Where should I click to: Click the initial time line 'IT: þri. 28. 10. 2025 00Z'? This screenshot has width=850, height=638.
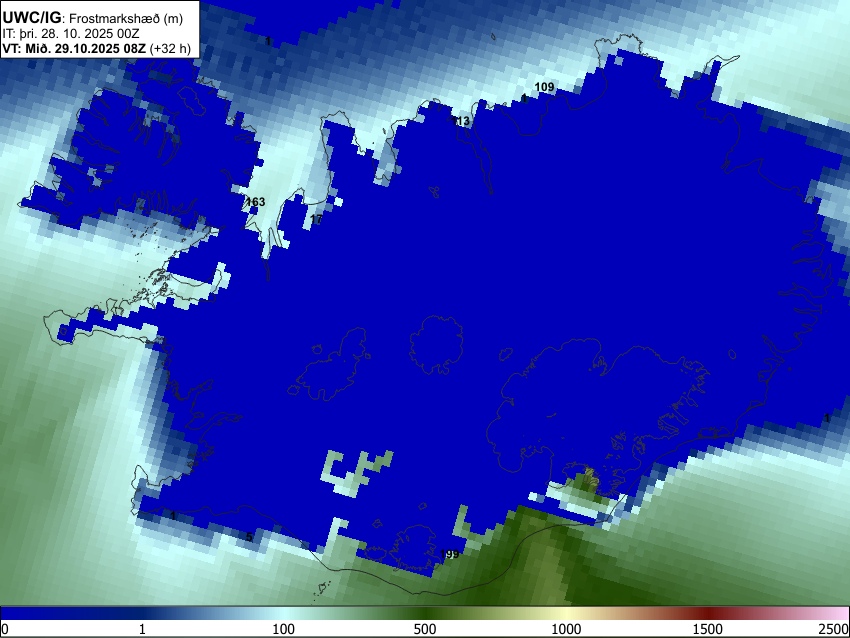click(x=70, y=34)
